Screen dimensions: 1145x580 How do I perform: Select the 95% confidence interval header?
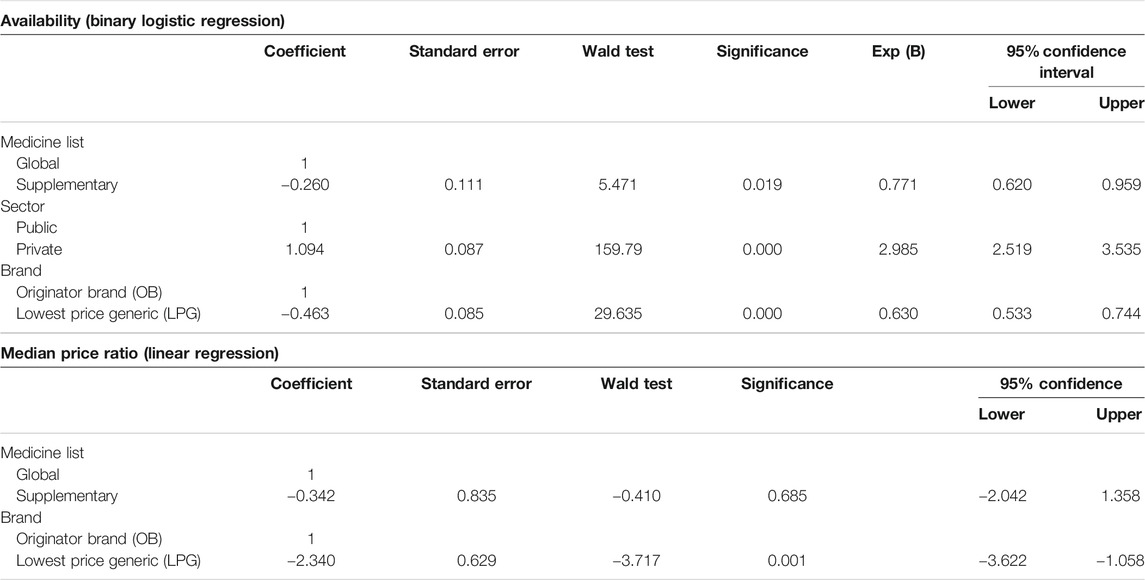click(1065, 61)
